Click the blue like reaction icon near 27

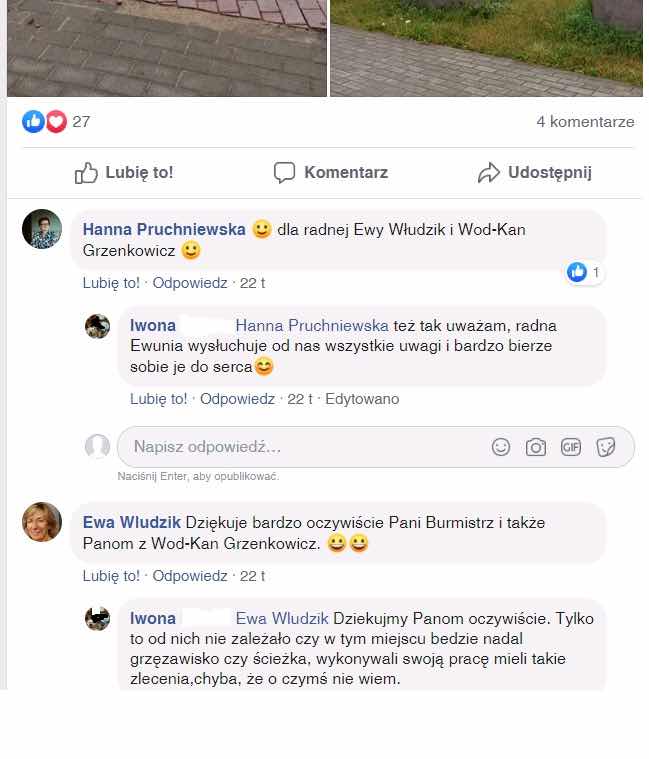coord(33,121)
